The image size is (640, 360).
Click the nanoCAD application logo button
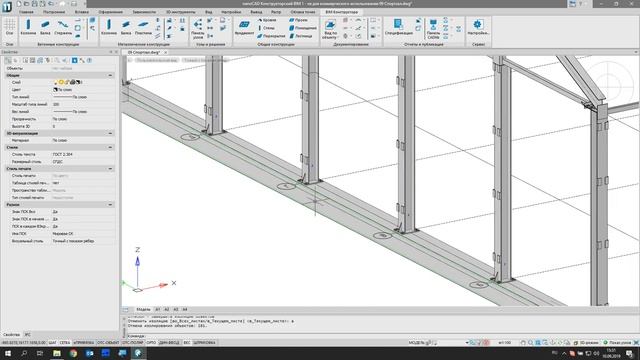click(7, 7)
